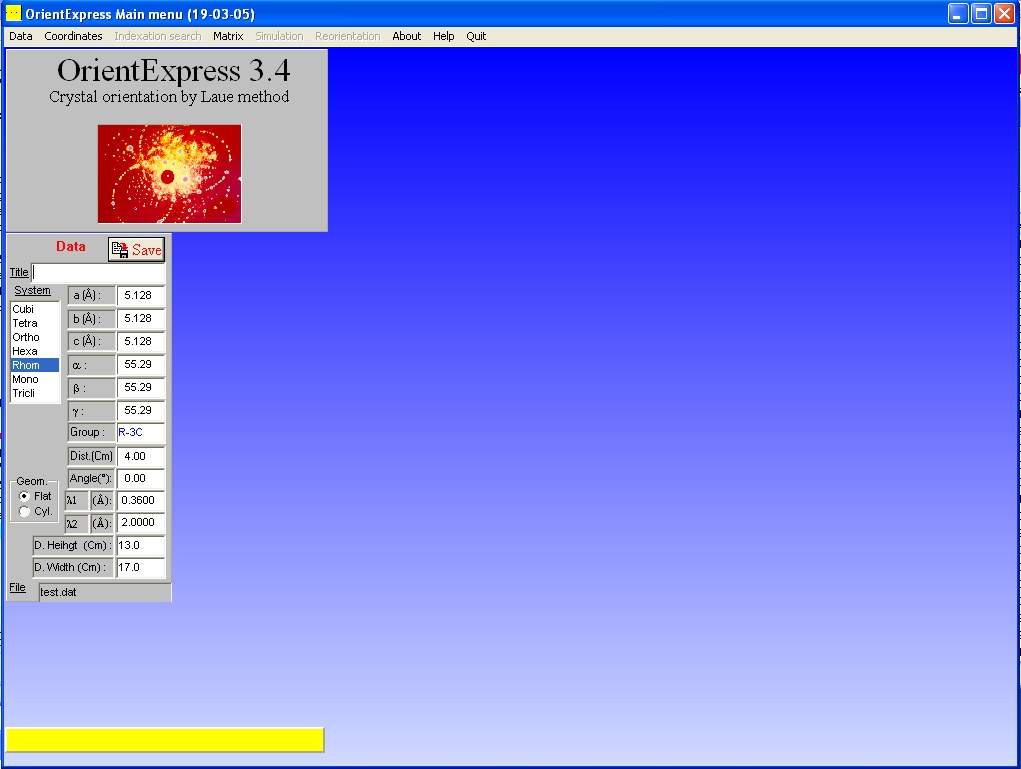Click the greyed Indexation search menu
The width and height of the screenshot is (1021, 769).
point(158,36)
